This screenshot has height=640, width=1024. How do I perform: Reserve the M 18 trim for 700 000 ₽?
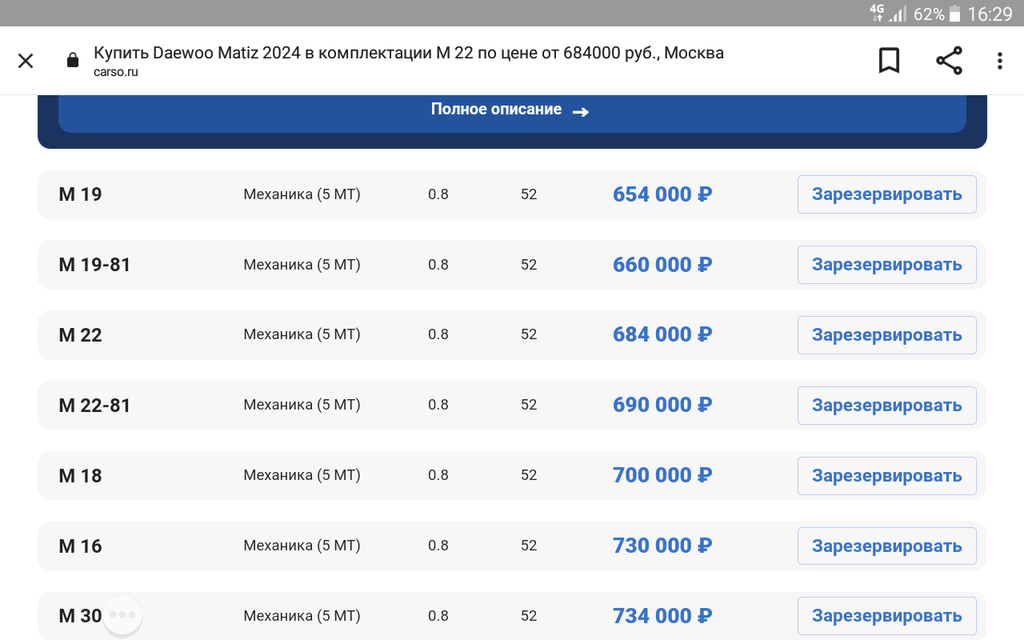(886, 476)
